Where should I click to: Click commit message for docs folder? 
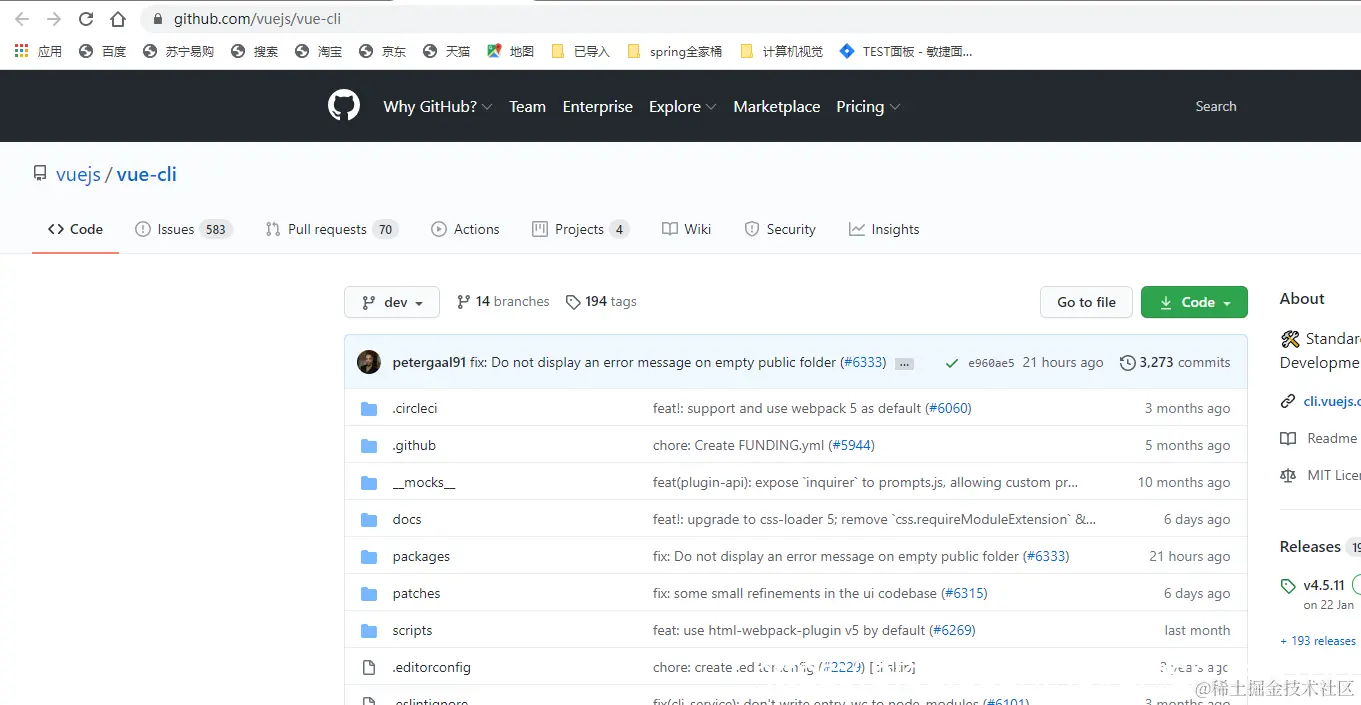tap(874, 519)
